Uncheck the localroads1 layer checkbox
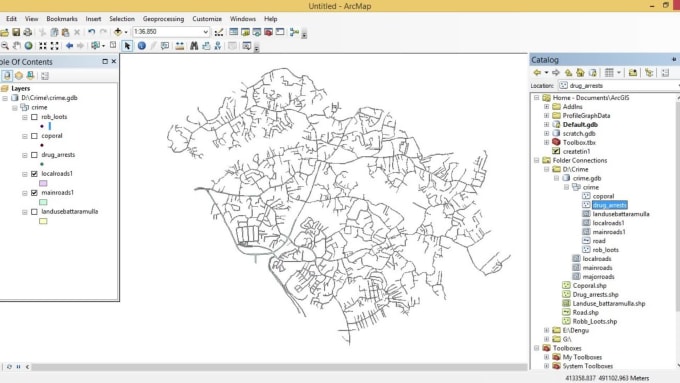The height and width of the screenshot is (383, 680). pos(34,174)
